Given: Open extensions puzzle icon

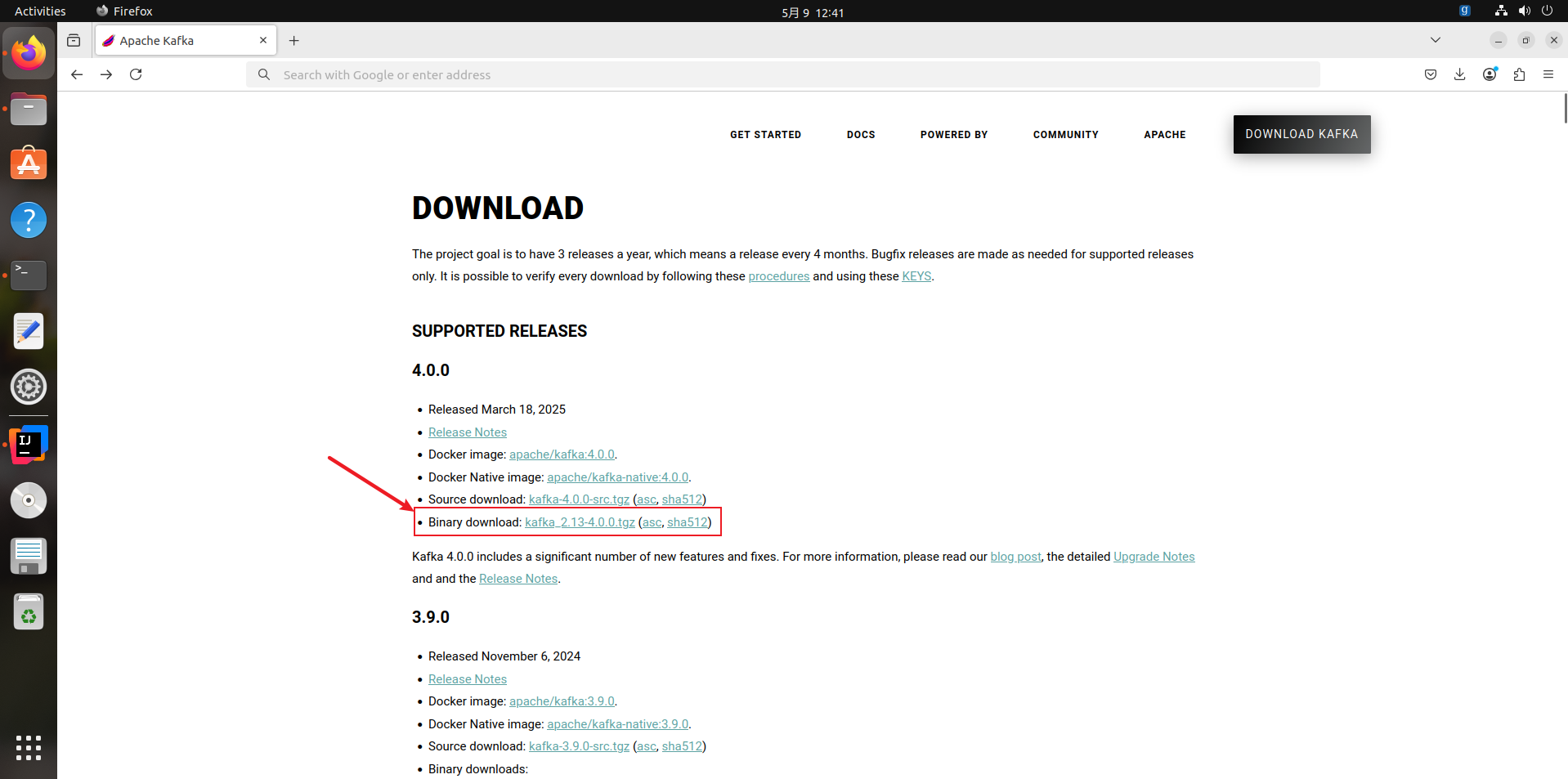Looking at the screenshot, I should (x=1519, y=74).
